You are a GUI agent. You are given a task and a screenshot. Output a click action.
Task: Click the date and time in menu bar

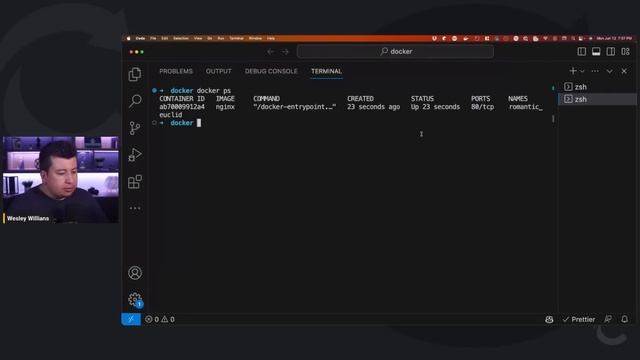pyautogui.click(x=614, y=38)
